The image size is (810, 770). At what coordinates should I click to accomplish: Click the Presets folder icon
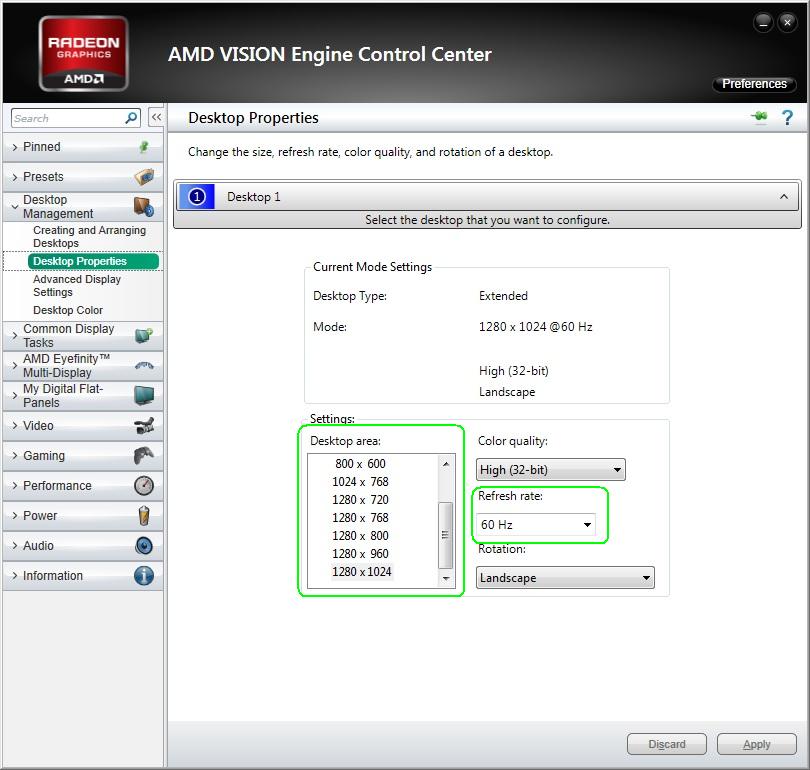pos(144,177)
